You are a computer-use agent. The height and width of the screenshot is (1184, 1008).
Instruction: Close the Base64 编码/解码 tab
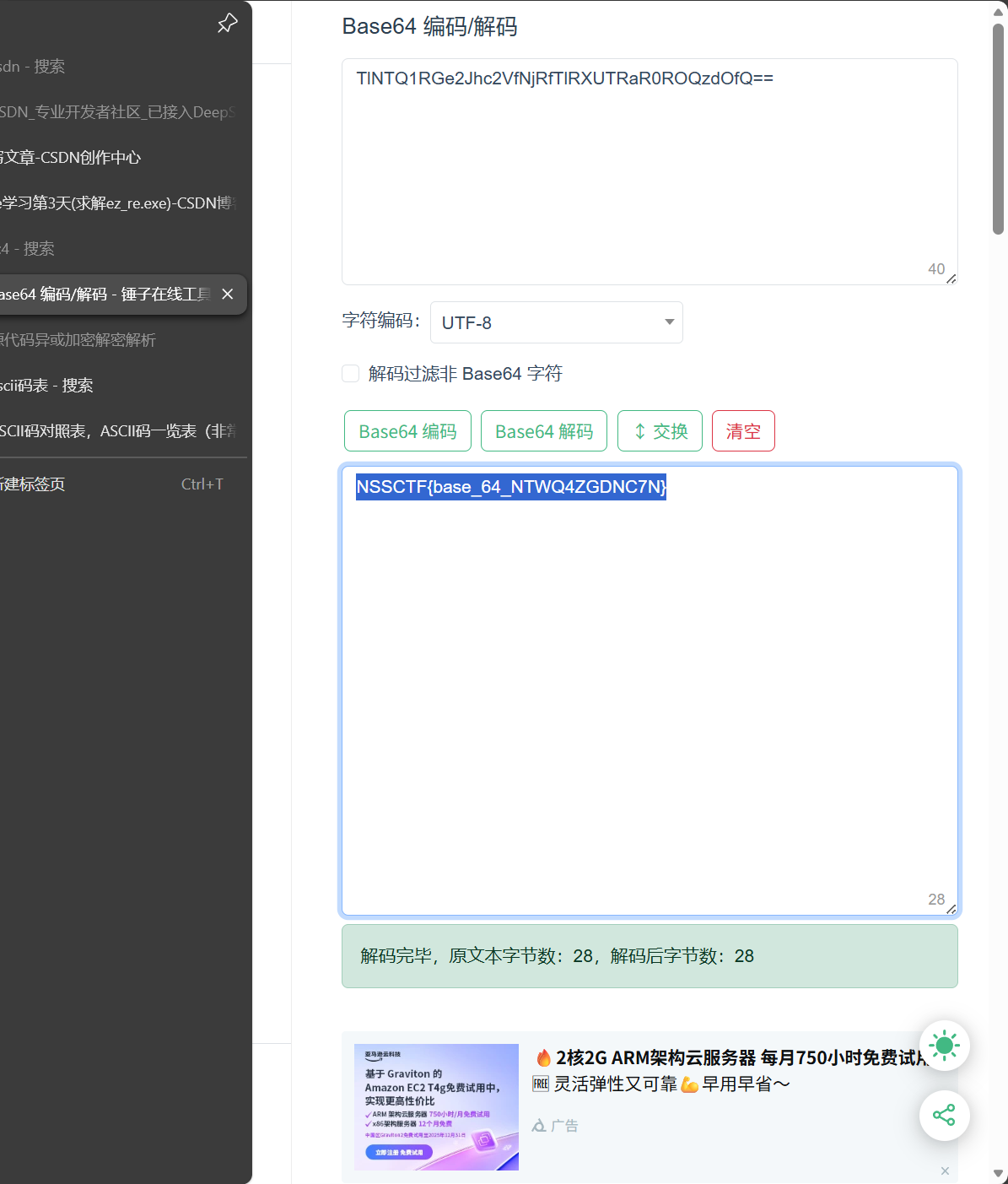[x=227, y=294]
